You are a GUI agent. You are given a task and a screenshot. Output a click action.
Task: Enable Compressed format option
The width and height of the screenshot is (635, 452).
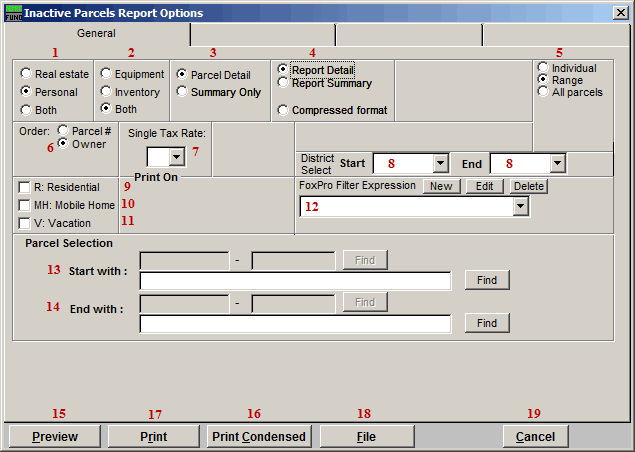pyautogui.click(x=284, y=110)
